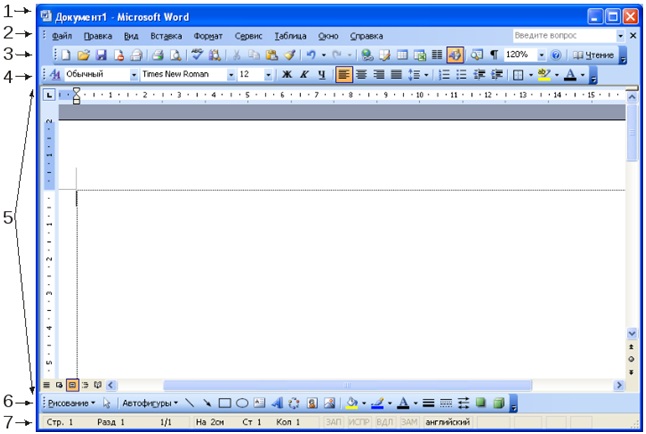
Task: Click the Чтение reading layout button
Action: (593, 55)
